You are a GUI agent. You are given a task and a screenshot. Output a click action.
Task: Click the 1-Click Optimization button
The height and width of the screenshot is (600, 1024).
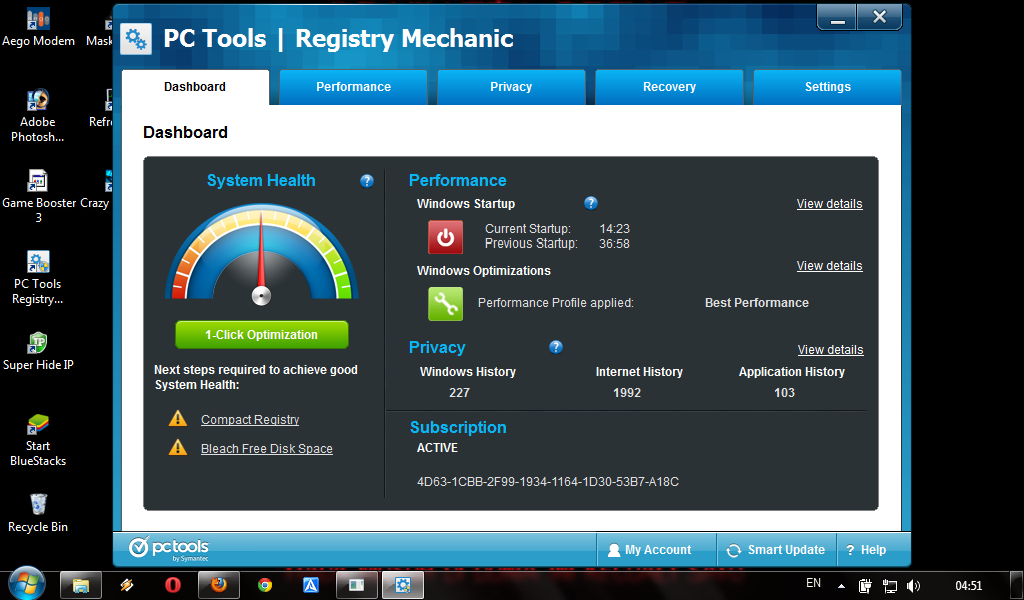[x=261, y=335]
